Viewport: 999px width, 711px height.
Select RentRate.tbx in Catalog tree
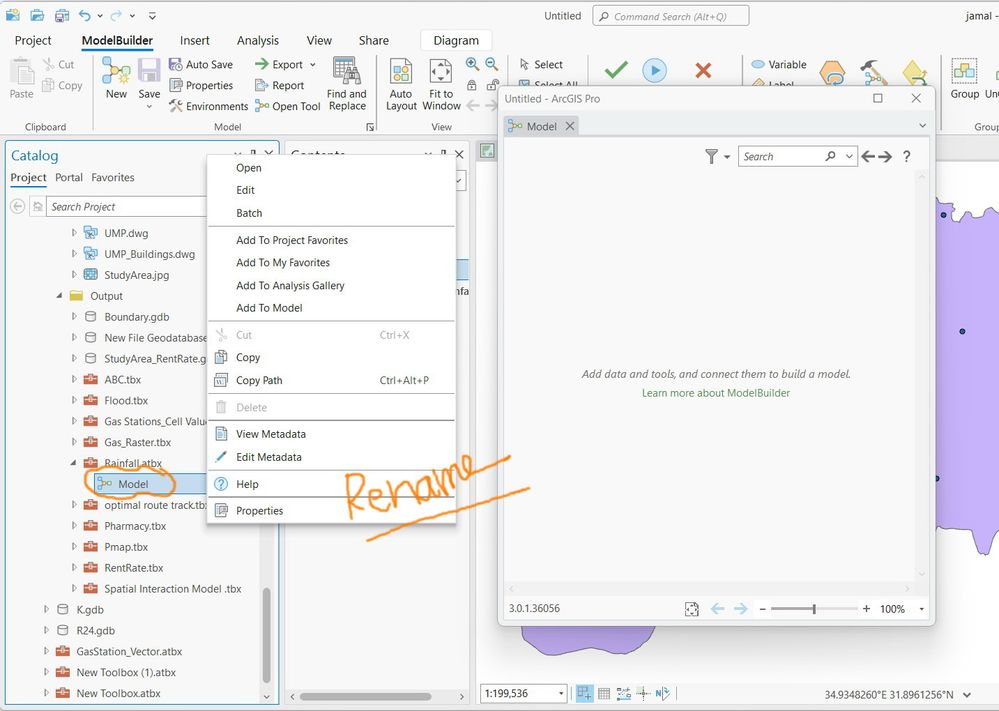(x=134, y=568)
